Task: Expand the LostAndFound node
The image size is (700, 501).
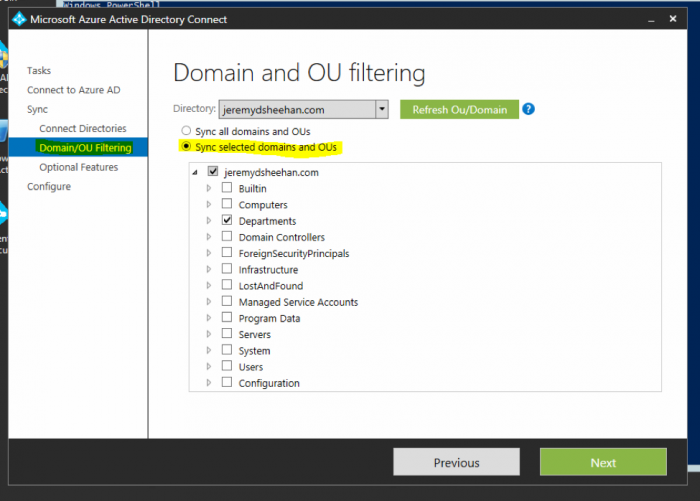Action: [x=208, y=285]
